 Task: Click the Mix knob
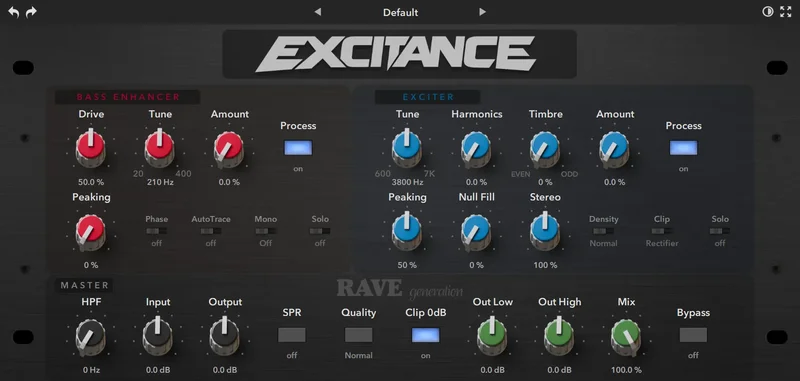coord(626,337)
